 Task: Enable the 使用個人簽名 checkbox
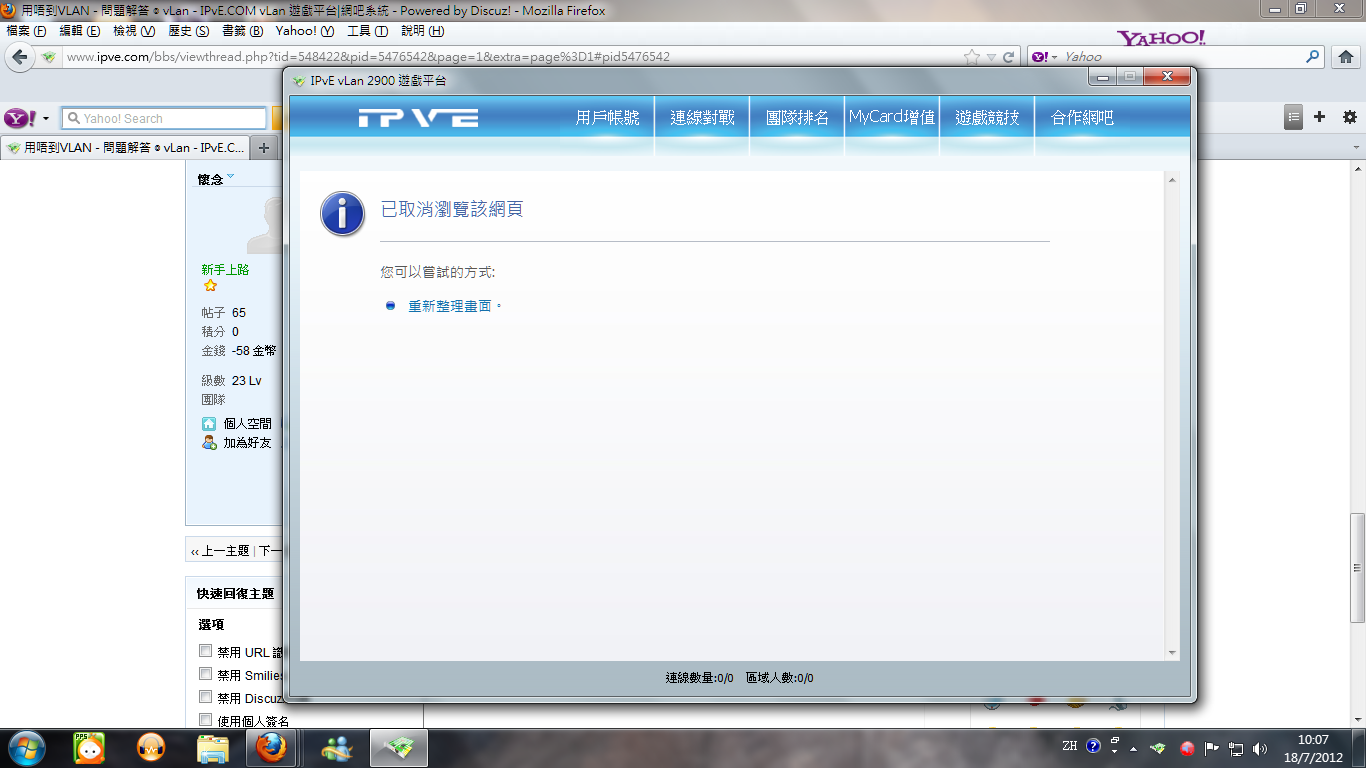pyautogui.click(x=206, y=720)
